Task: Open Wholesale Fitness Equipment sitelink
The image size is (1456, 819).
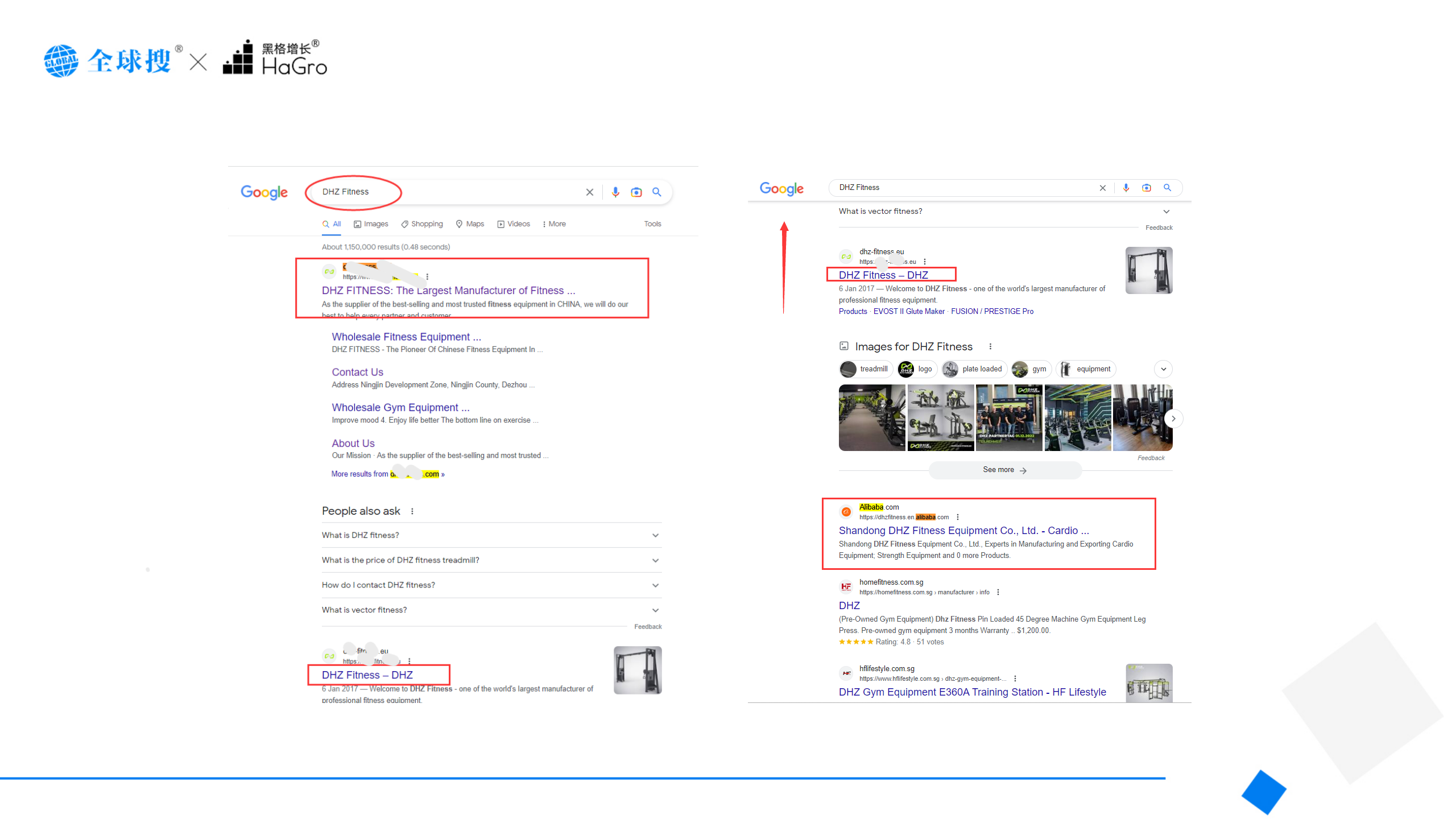Action: coord(406,337)
